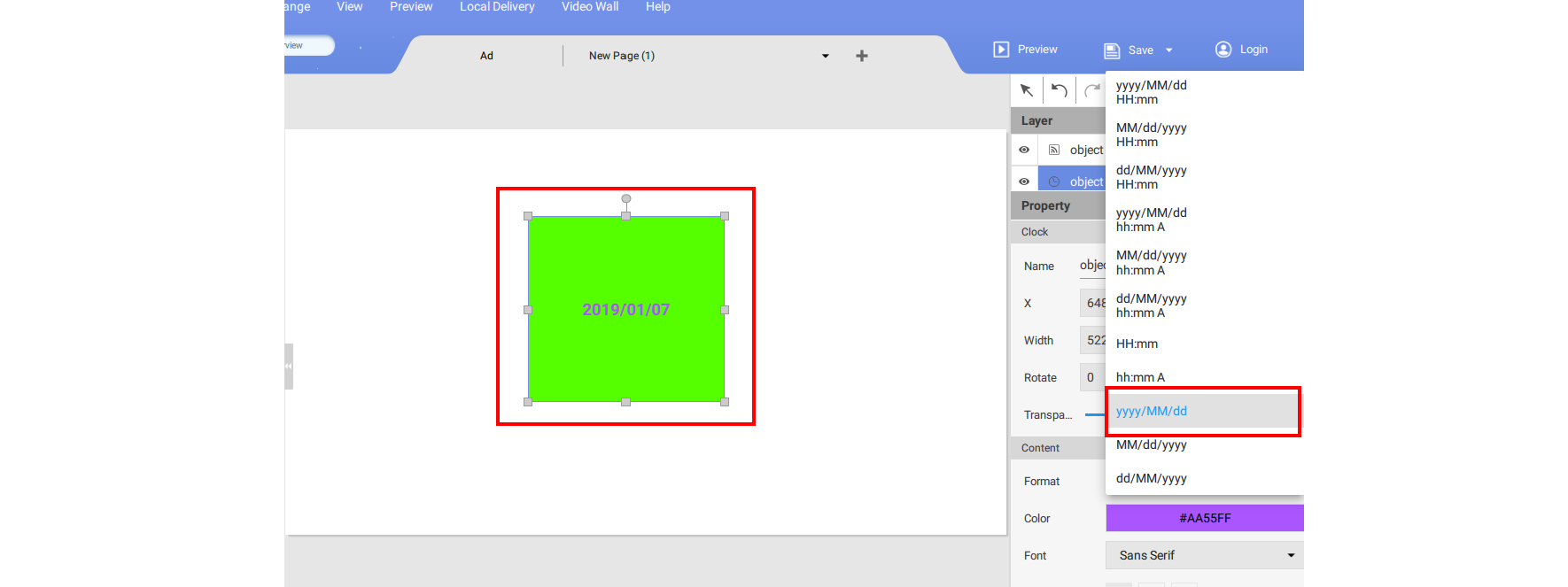Click the redo arrow icon
Viewport: 1568px width, 587px height.
tap(1091, 90)
